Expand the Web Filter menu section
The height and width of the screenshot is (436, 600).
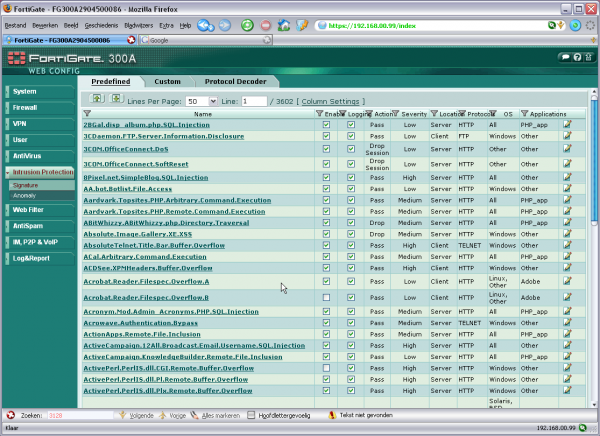[40, 210]
